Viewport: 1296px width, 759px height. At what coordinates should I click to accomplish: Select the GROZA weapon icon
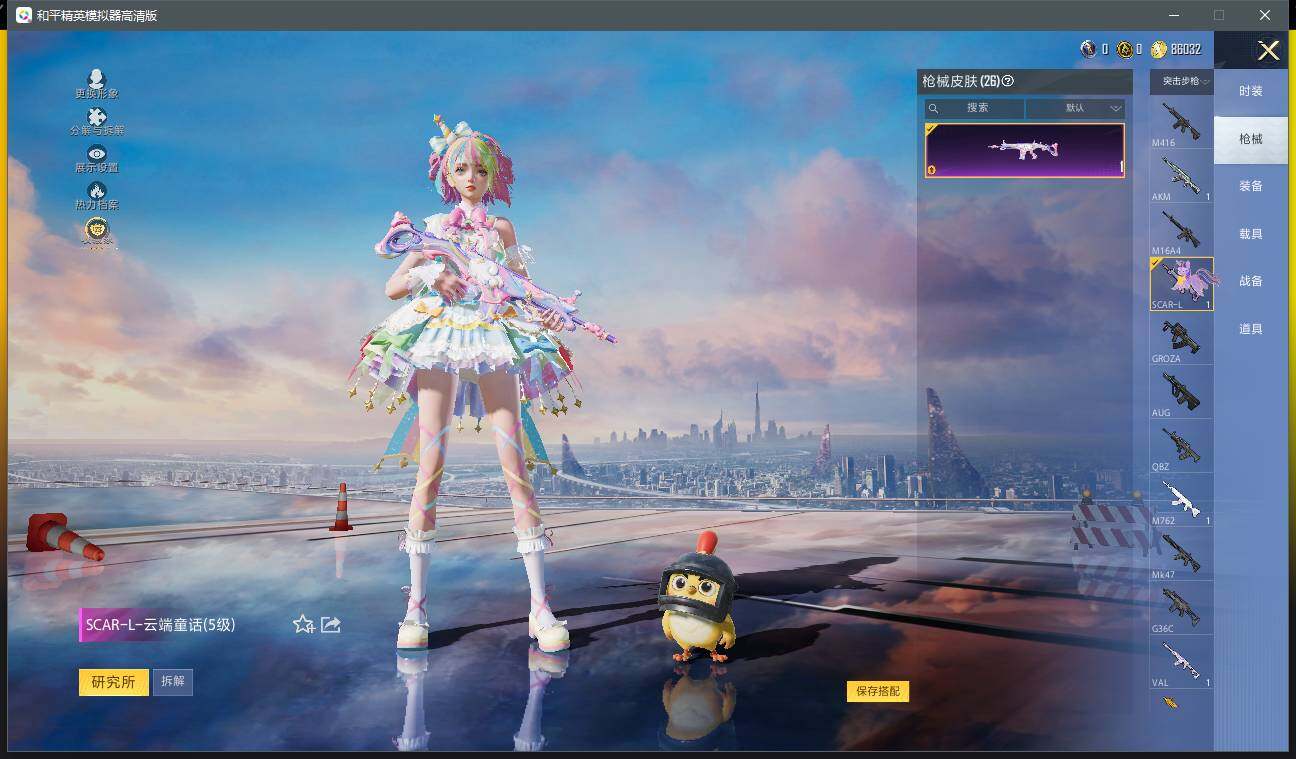pyautogui.click(x=1182, y=338)
